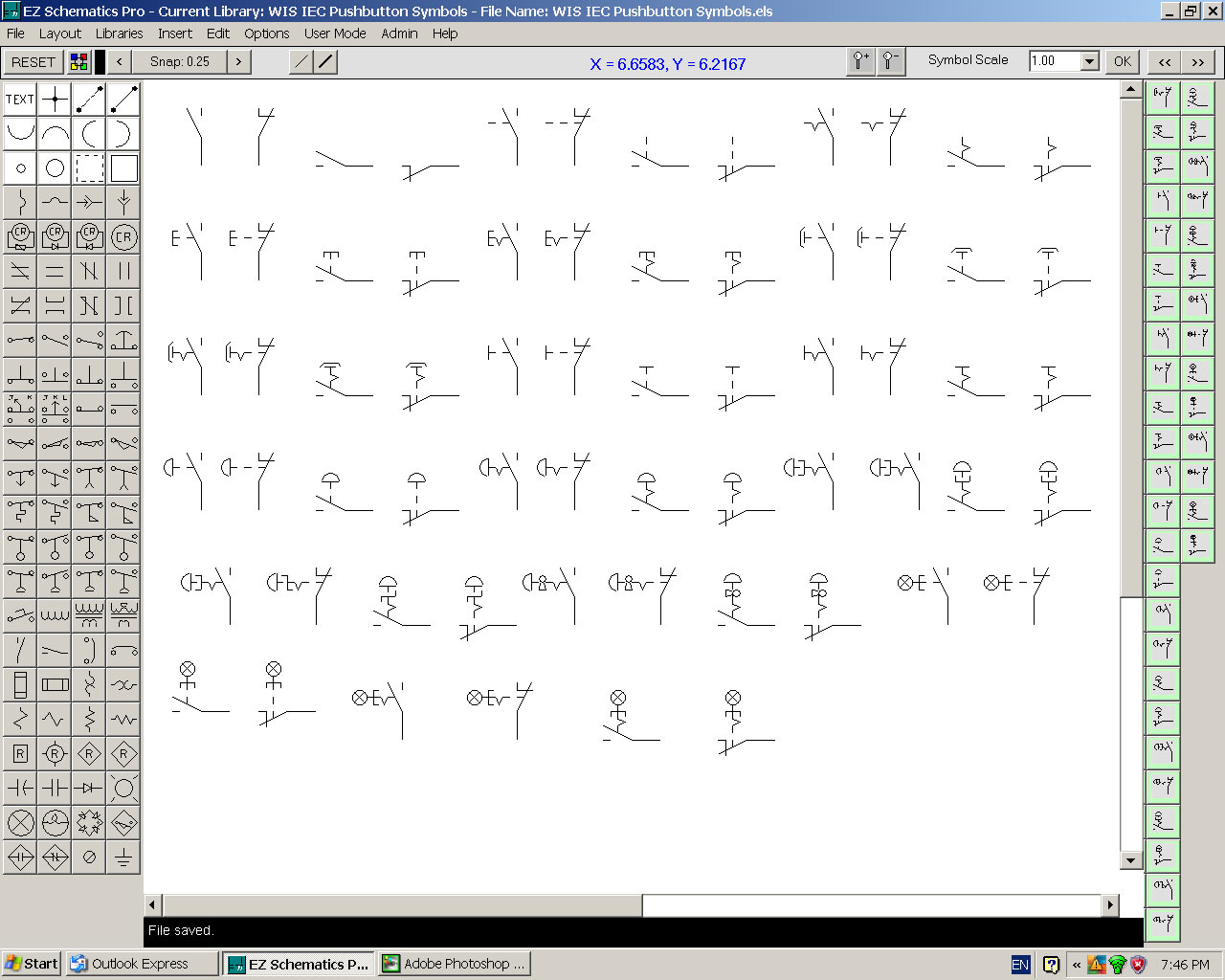Open the Insert menu

[x=175, y=33]
